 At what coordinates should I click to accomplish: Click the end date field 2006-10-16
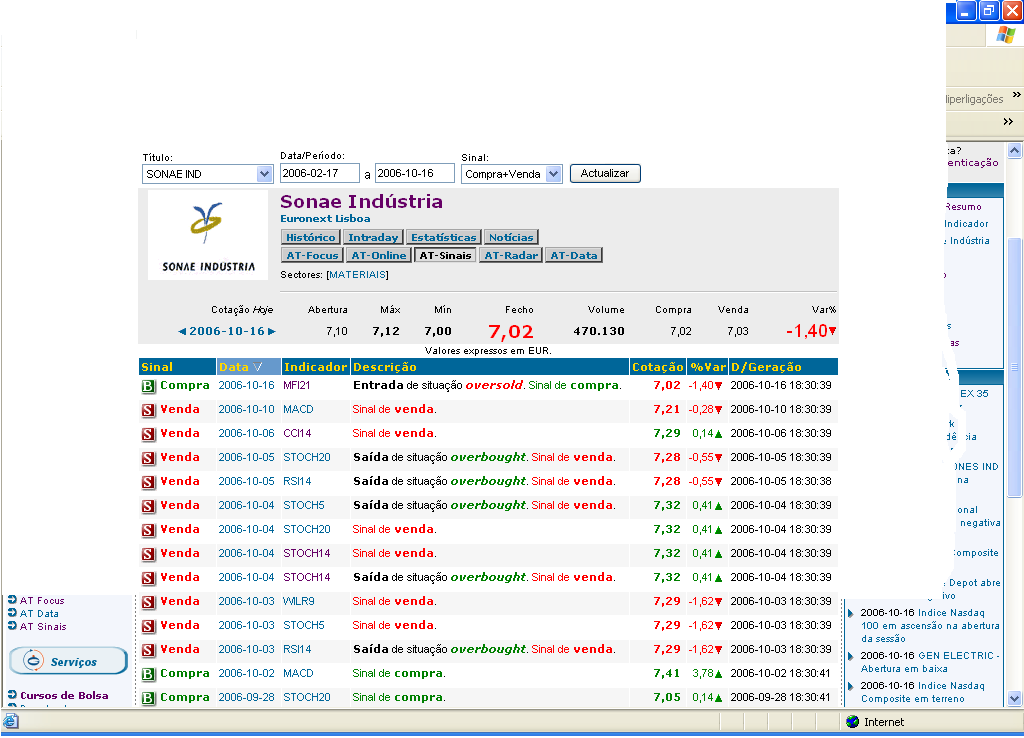pyautogui.click(x=415, y=173)
